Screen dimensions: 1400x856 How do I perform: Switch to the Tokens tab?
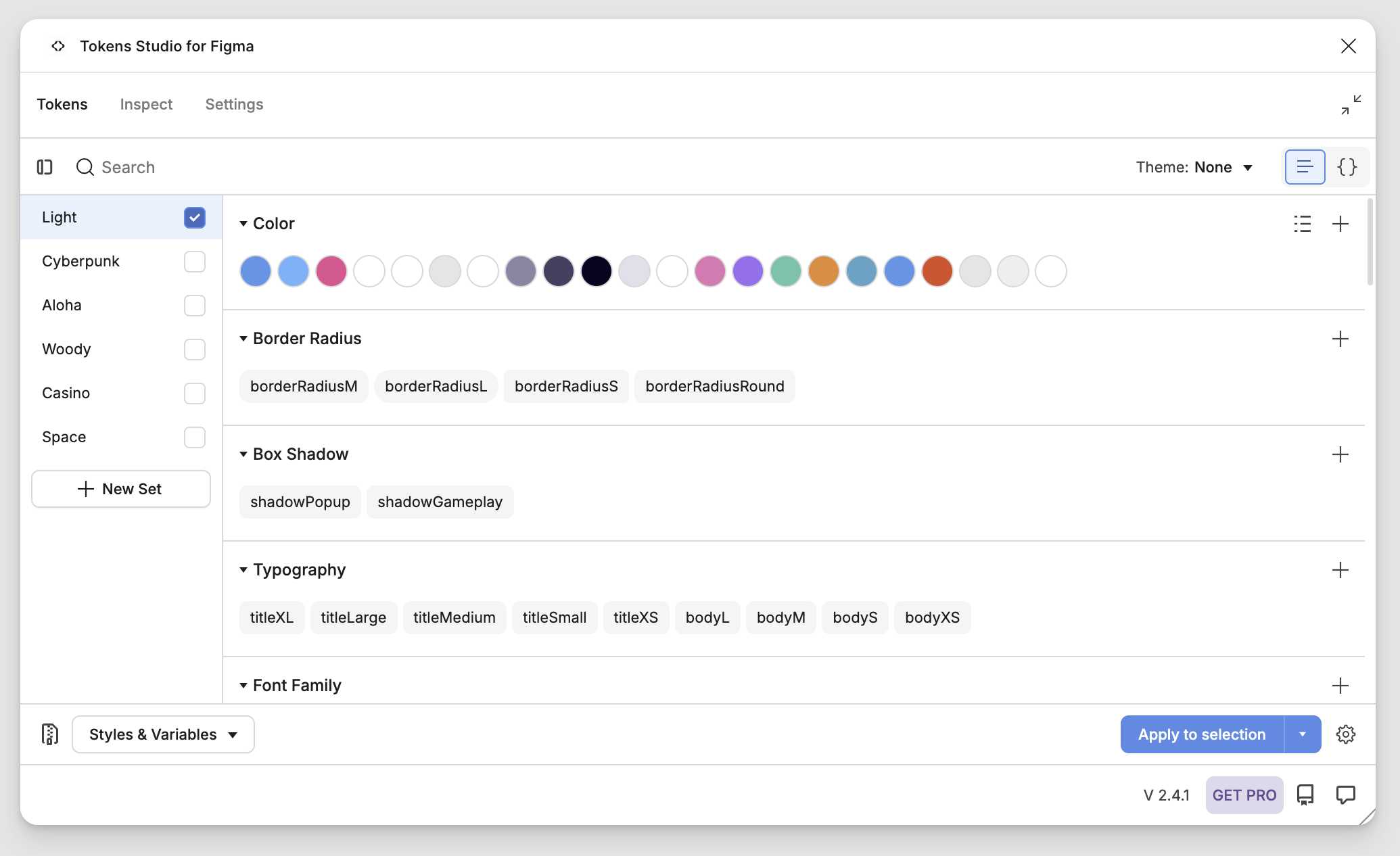click(x=62, y=104)
